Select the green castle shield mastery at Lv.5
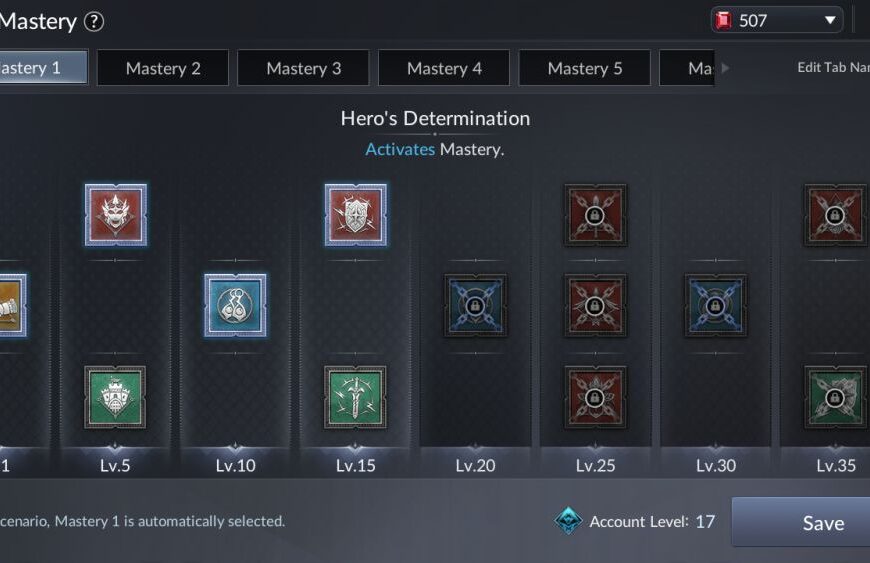870x563 pixels. (115, 397)
